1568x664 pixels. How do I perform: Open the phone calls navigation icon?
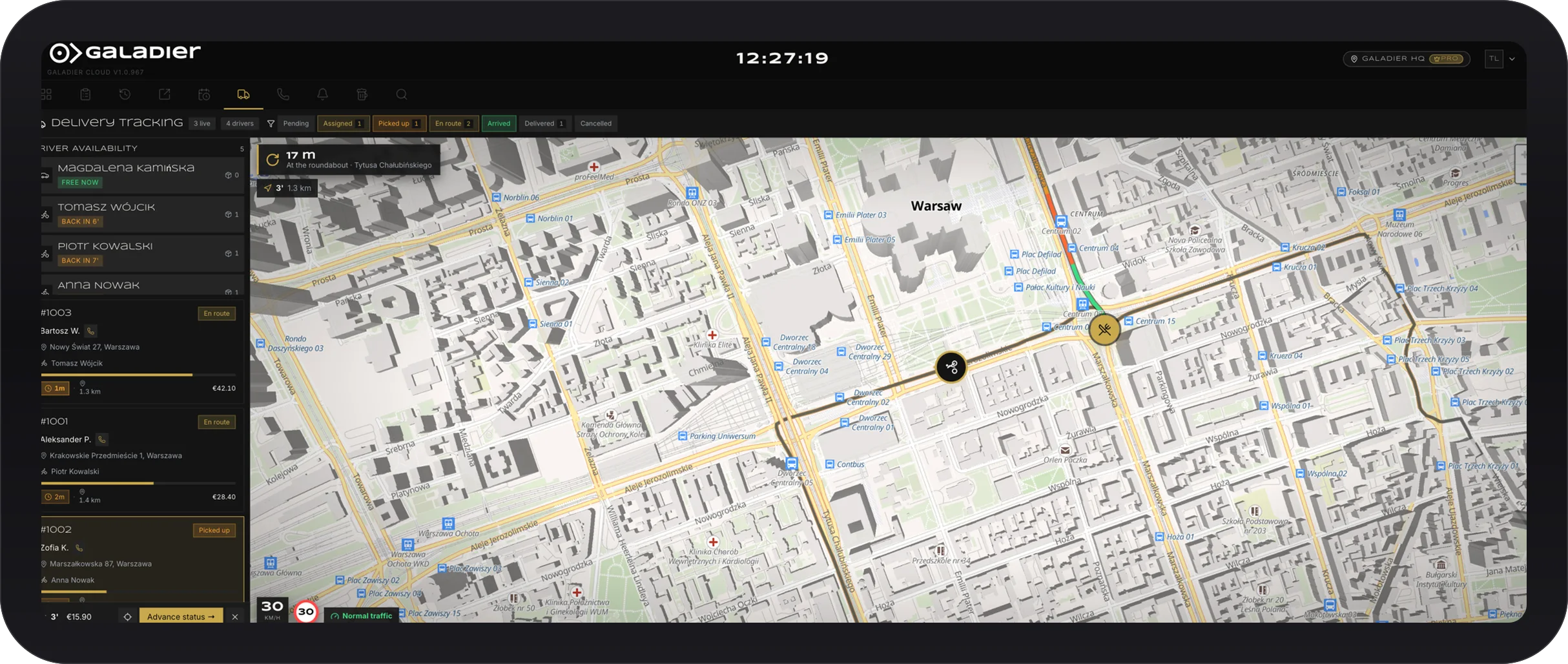(283, 94)
